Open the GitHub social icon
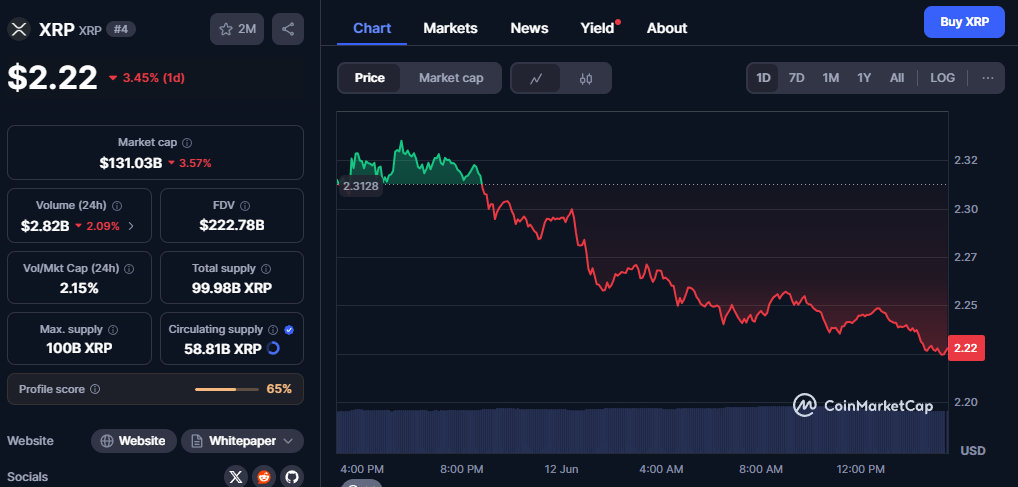This screenshot has height=487, width=1018. click(292, 477)
